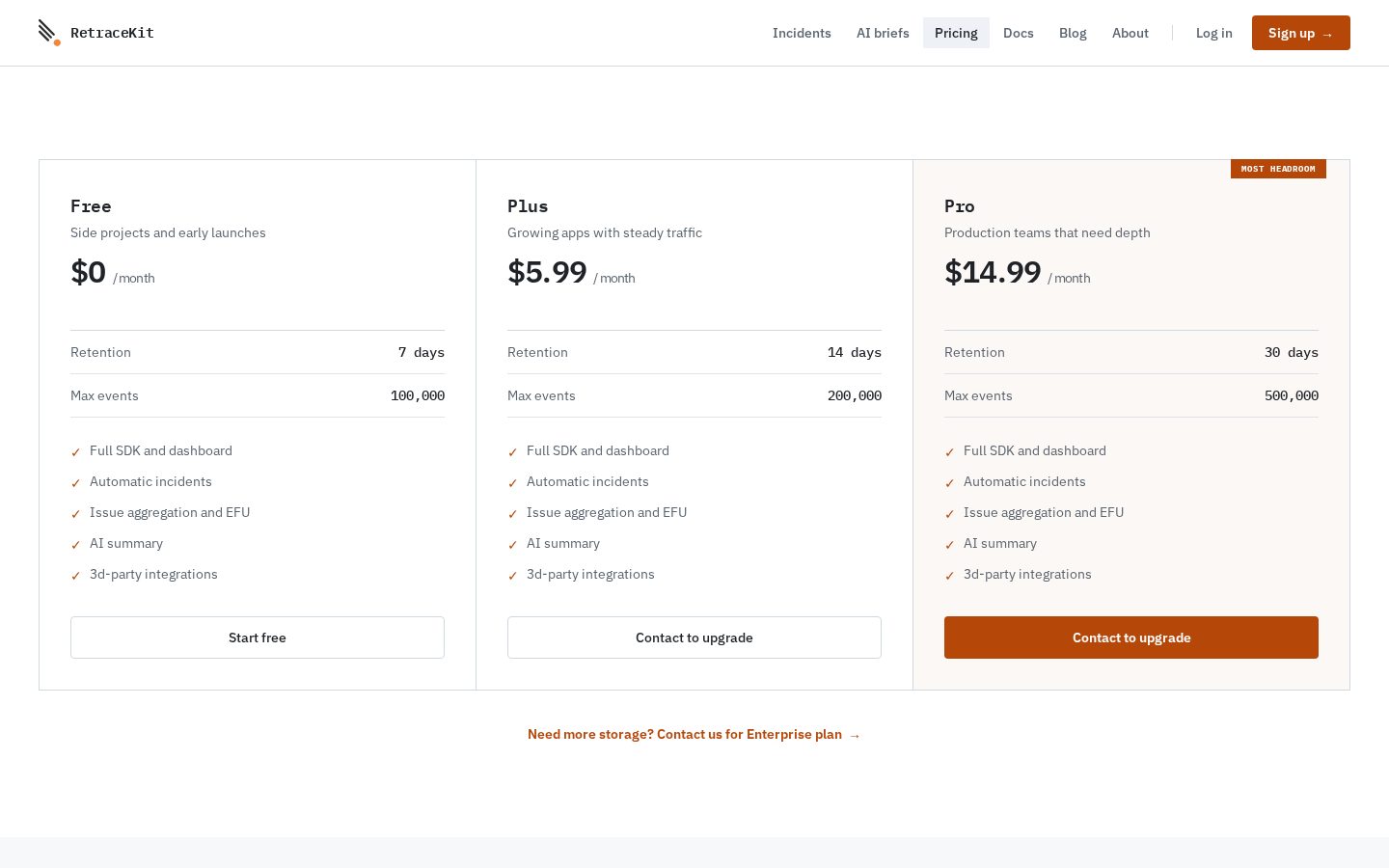This screenshot has width=1389, height=868.
Task: Click the checkmark beside Free plan Automatic incidents
Action: (x=76, y=483)
